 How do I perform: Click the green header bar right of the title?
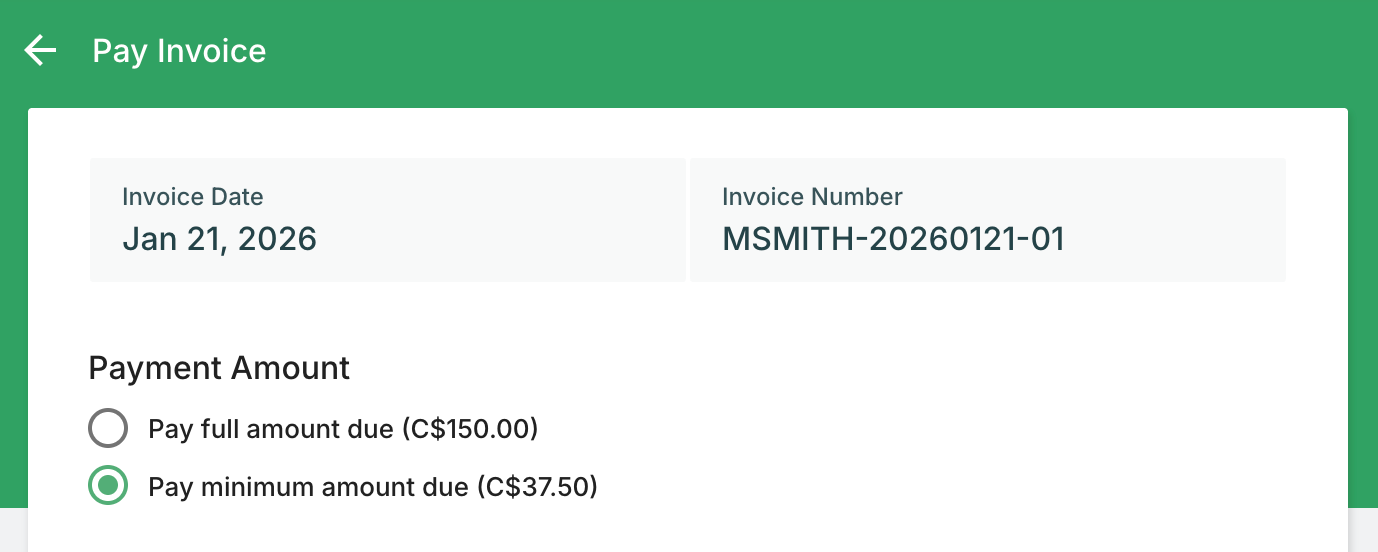click(x=800, y=50)
